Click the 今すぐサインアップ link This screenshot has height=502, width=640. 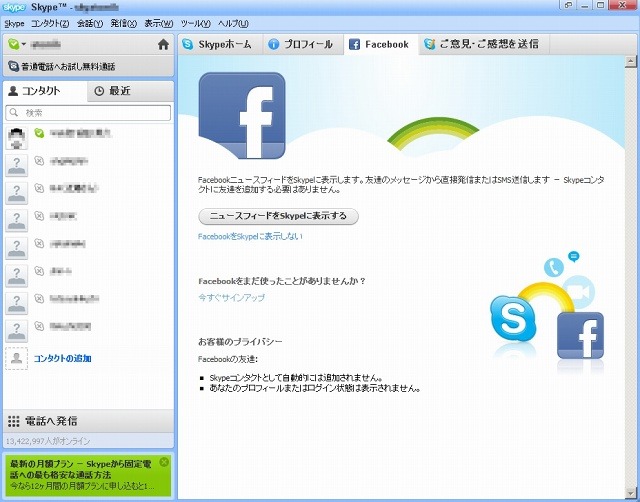[x=231, y=298]
